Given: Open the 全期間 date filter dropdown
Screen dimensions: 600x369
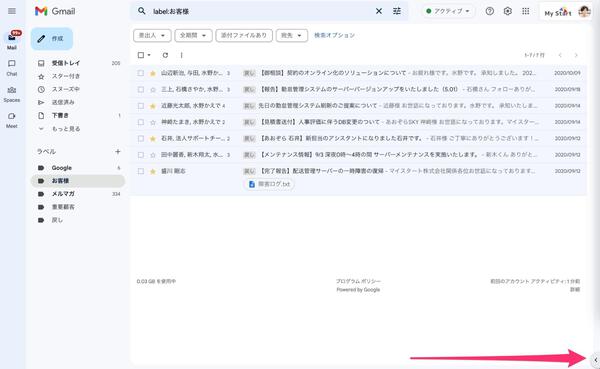Looking at the screenshot, I should click(193, 35).
